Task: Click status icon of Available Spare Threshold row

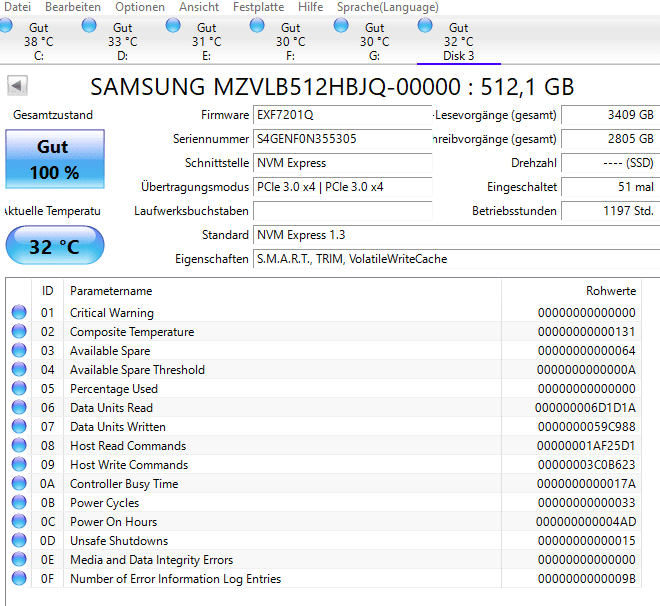Action: [x=19, y=369]
